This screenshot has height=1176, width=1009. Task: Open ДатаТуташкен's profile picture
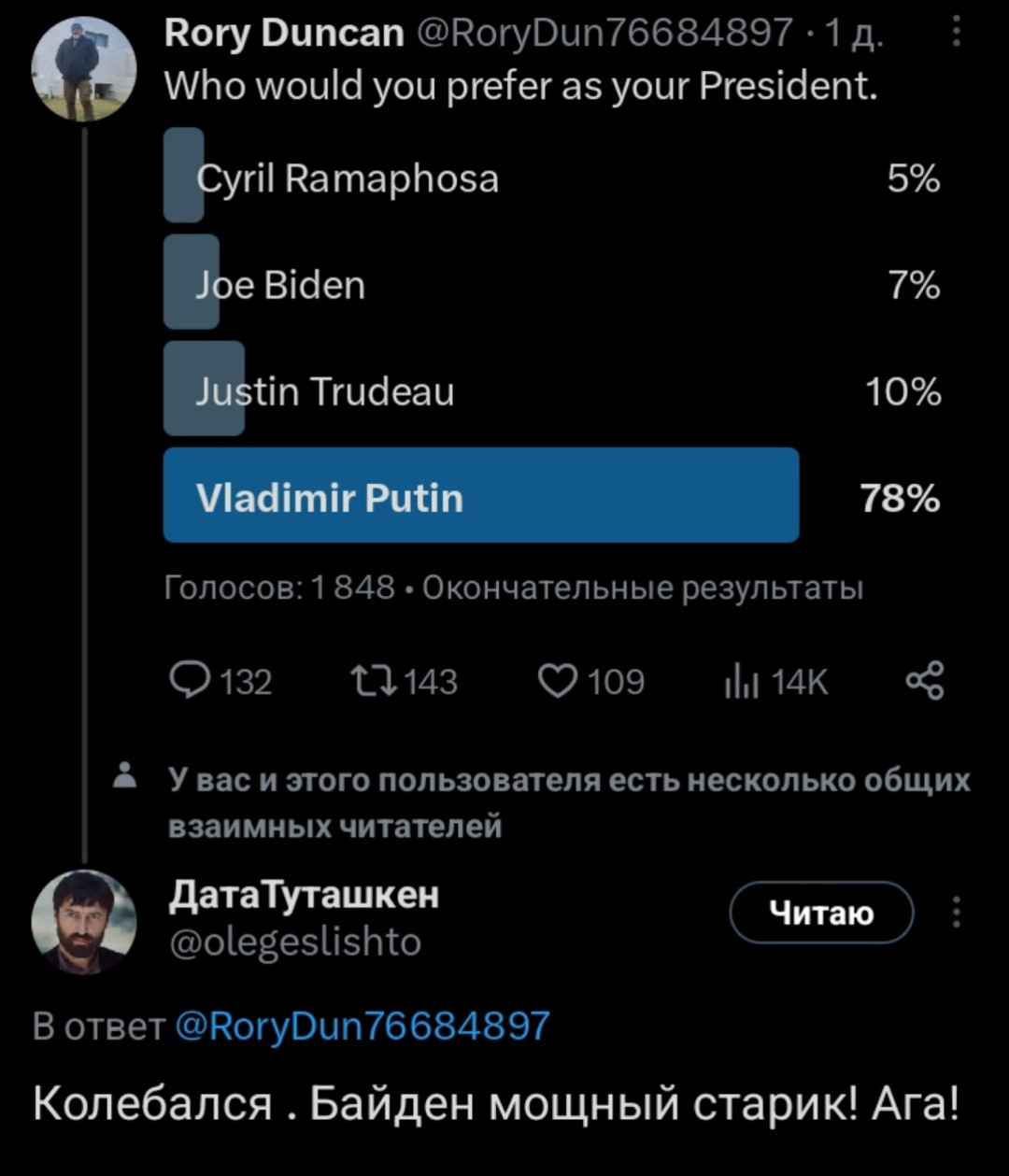tap(83, 923)
